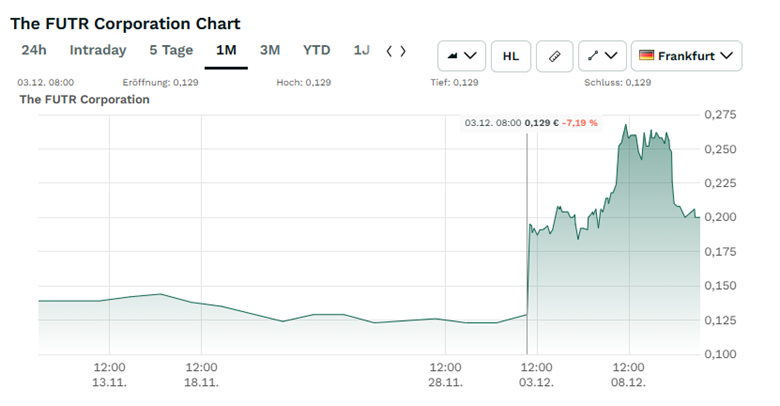The image size is (780, 406).
Task: Click the 'Eröffnung: 0,129' value
Action: (160, 83)
